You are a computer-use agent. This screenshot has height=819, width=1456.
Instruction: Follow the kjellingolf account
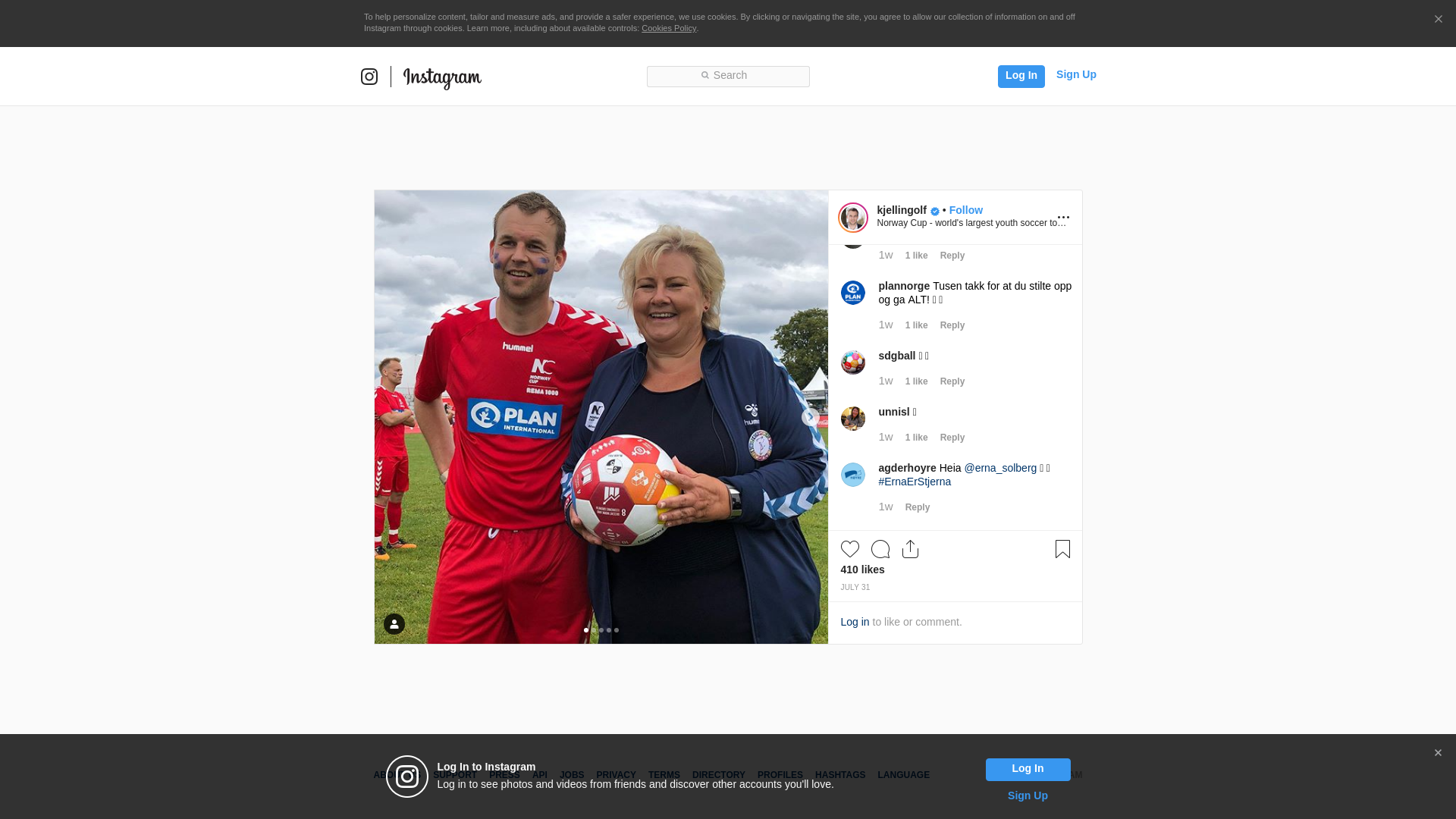tap(966, 210)
